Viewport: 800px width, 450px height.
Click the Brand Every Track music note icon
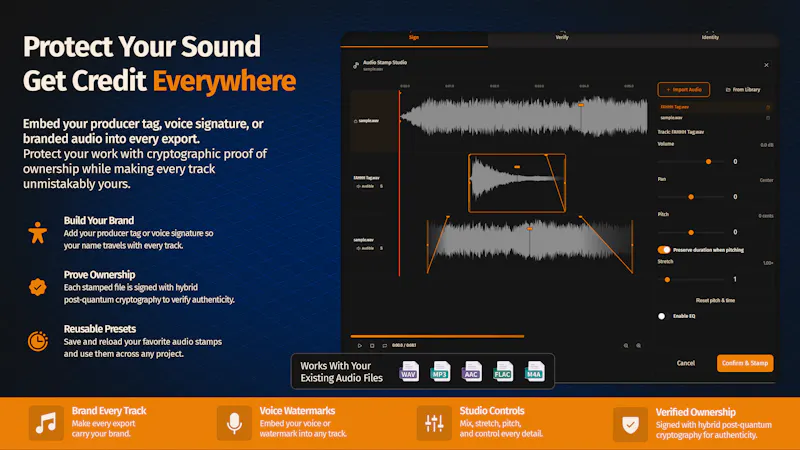(x=46, y=423)
